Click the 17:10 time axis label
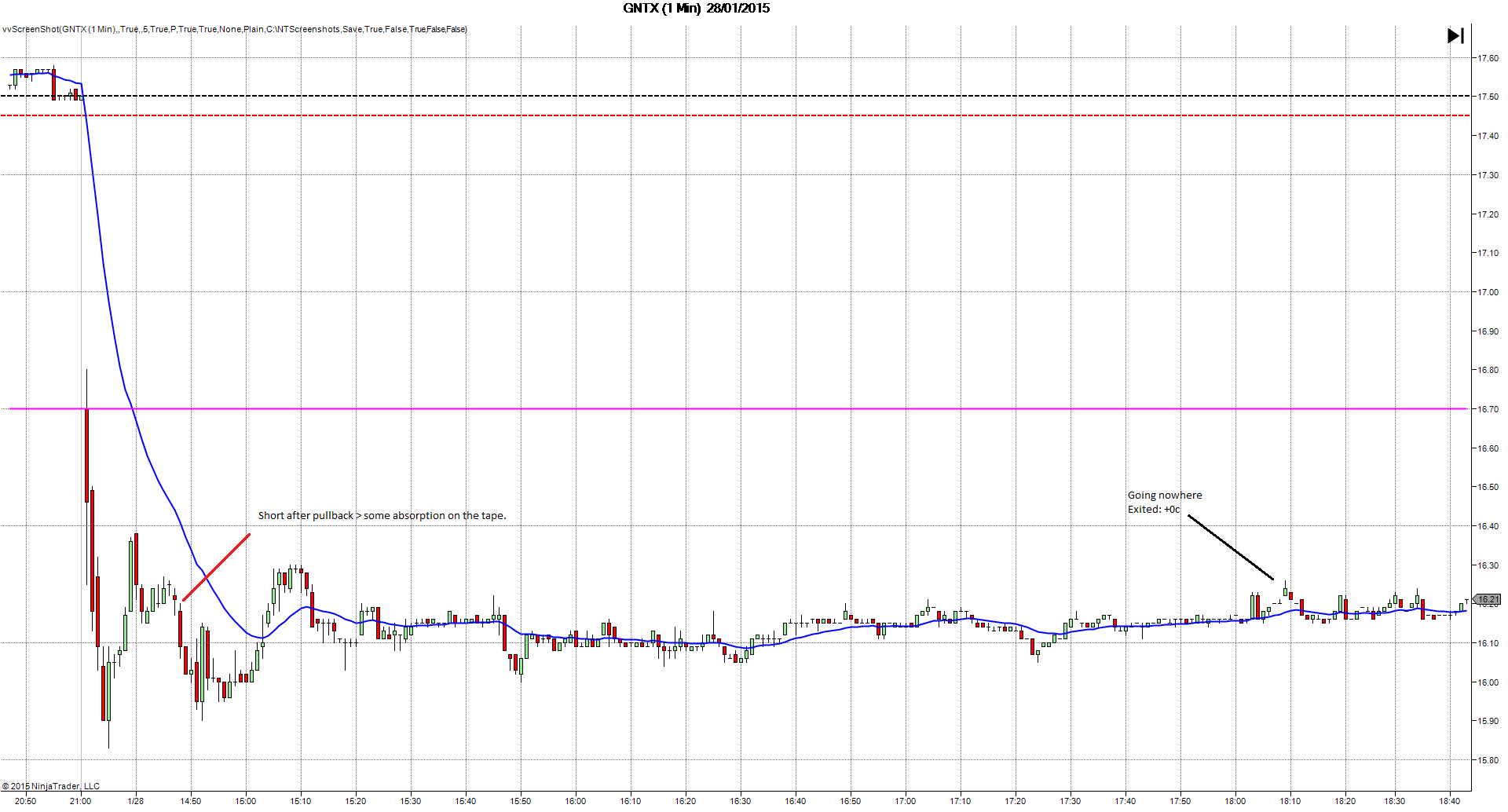Image resolution: width=1508 pixels, height=812 pixels. coord(961,801)
